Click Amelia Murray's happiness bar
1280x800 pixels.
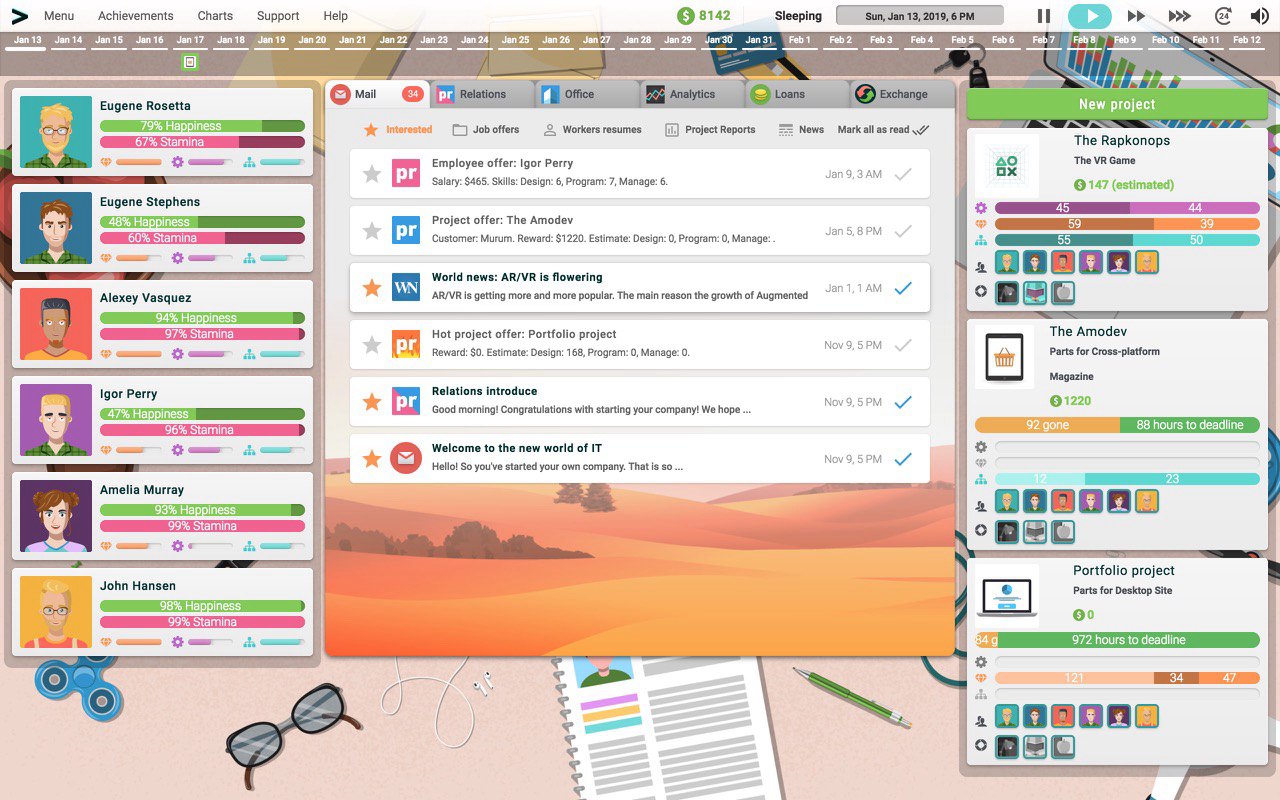point(200,509)
